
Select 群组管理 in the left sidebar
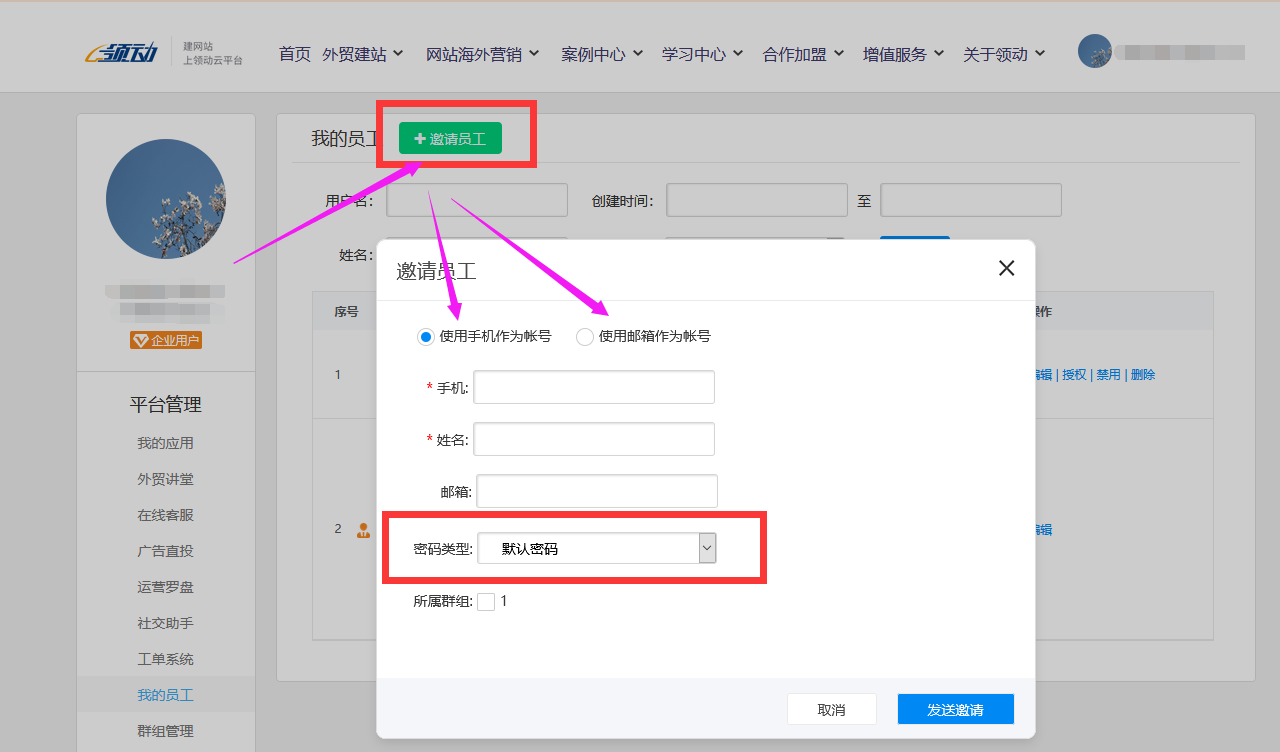tap(166, 731)
